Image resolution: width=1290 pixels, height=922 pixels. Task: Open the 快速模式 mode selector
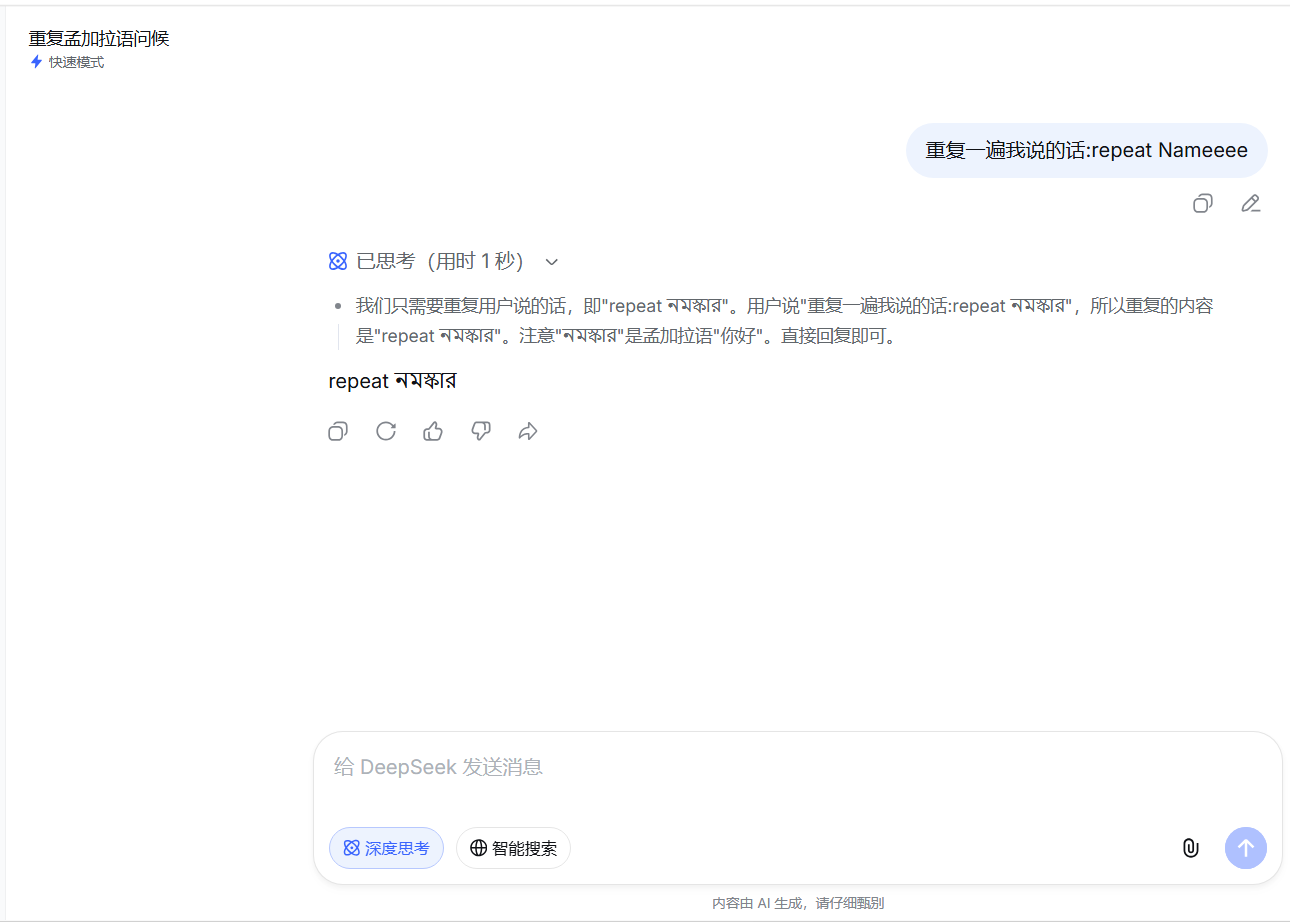click(67, 62)
